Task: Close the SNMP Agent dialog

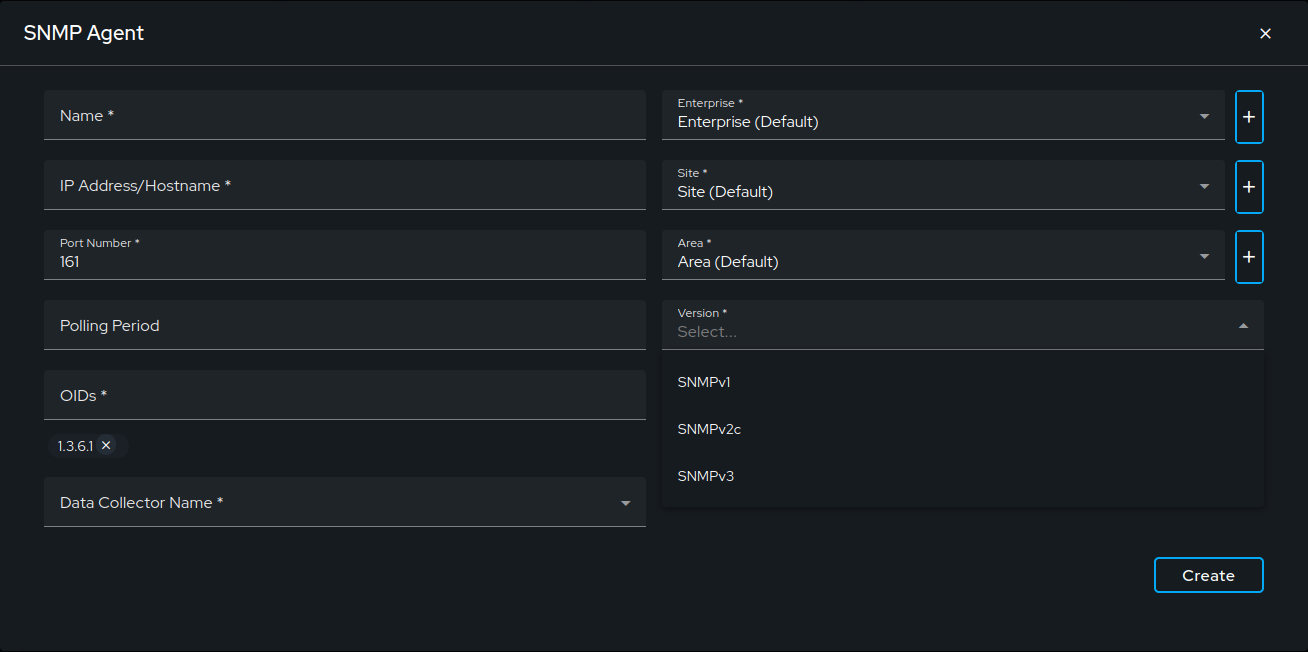Action: click(1265, 33)
